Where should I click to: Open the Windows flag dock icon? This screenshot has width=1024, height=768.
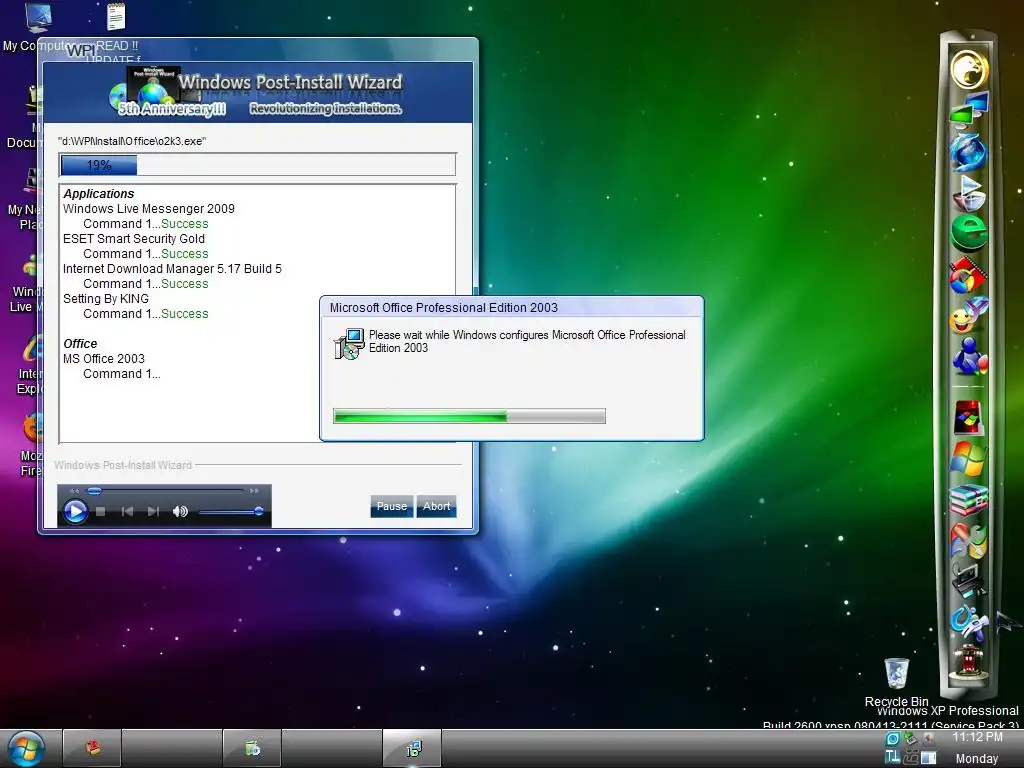(968, 459)
